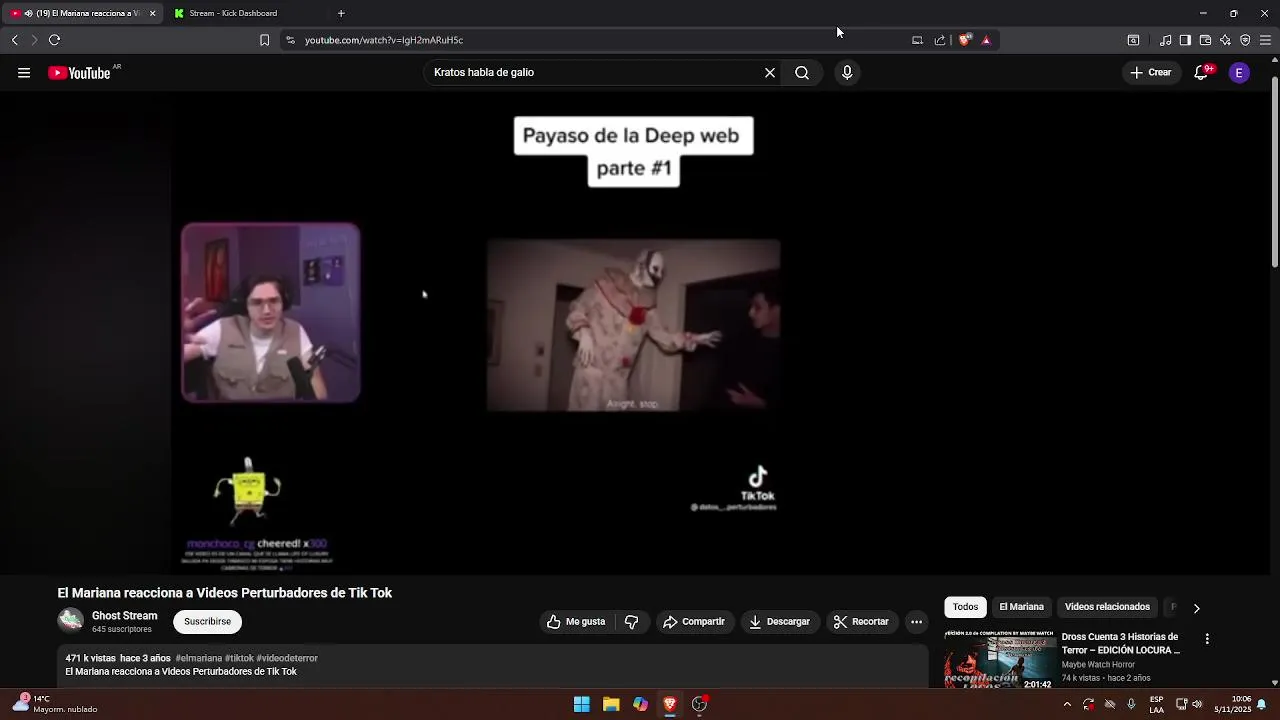Viewport: 1280px width, 720px height.
Task: Click #videodeterror hashtag
Action: click(287, 659)
